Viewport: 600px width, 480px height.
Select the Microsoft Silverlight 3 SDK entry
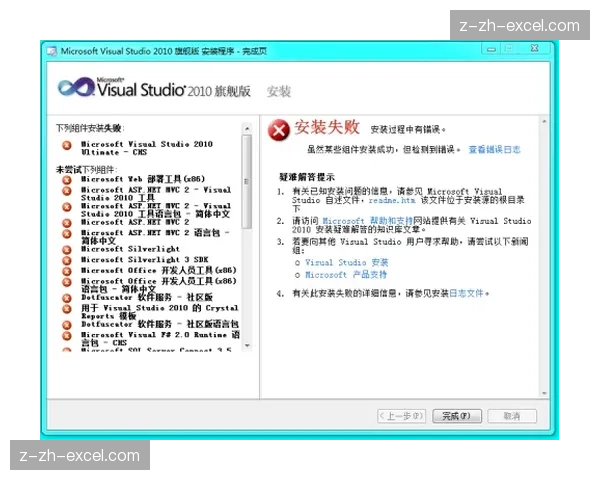(145, 260)
